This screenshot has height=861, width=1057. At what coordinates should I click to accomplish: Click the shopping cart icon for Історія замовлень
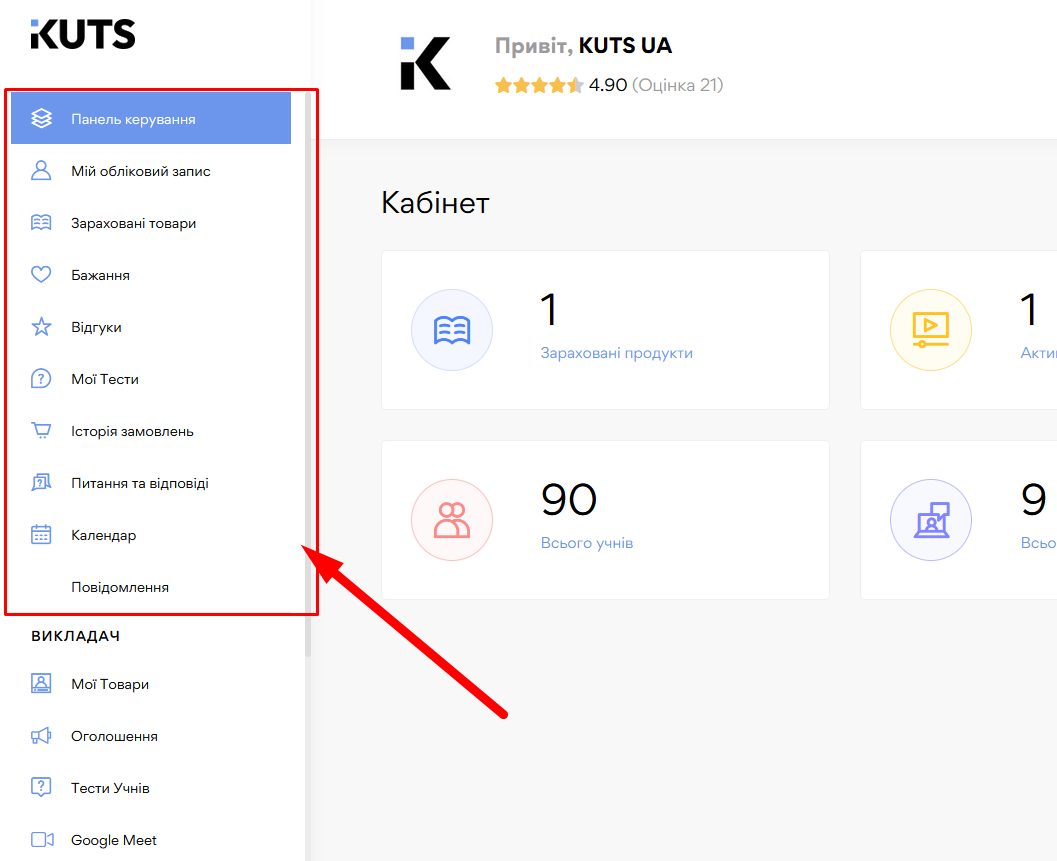(x=41, y=431)
